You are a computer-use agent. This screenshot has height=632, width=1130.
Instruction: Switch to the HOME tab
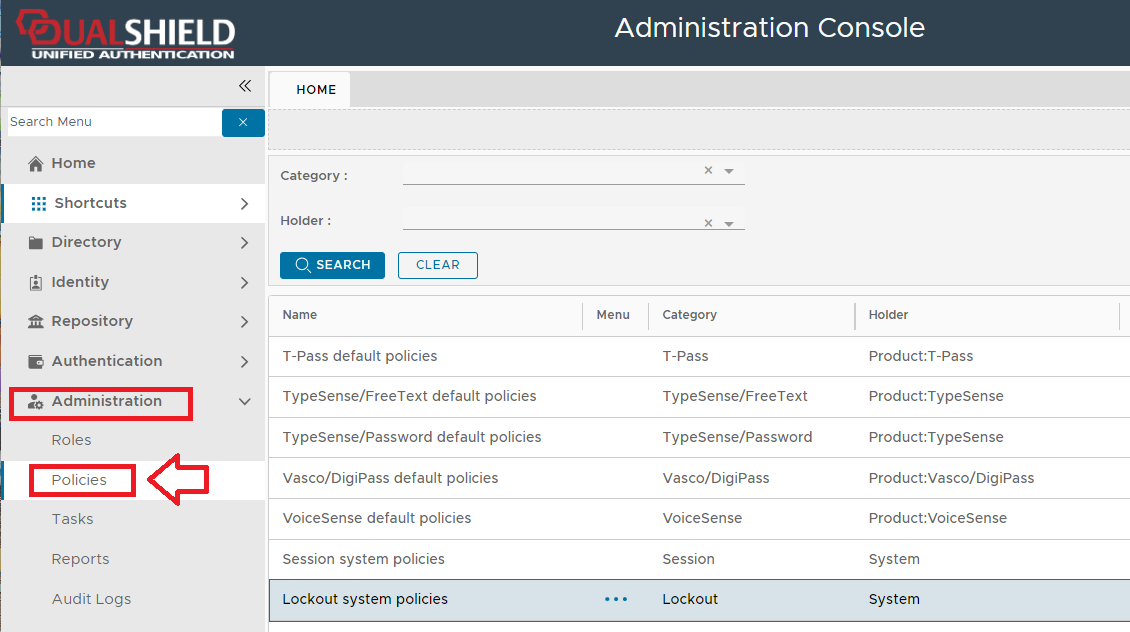(x=316, y=89)
